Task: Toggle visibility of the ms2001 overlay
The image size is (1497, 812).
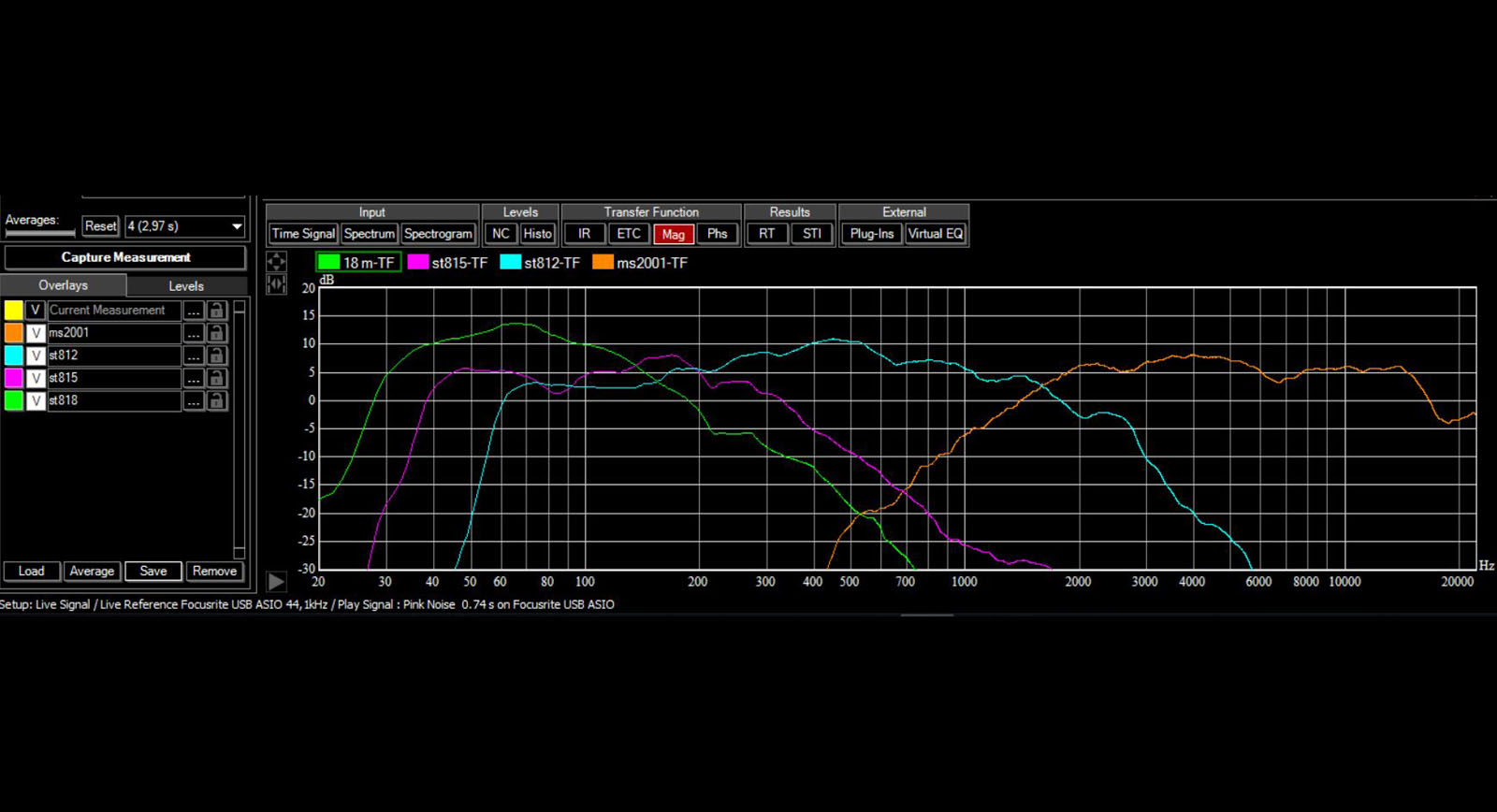Action: (x=36, y=333)
